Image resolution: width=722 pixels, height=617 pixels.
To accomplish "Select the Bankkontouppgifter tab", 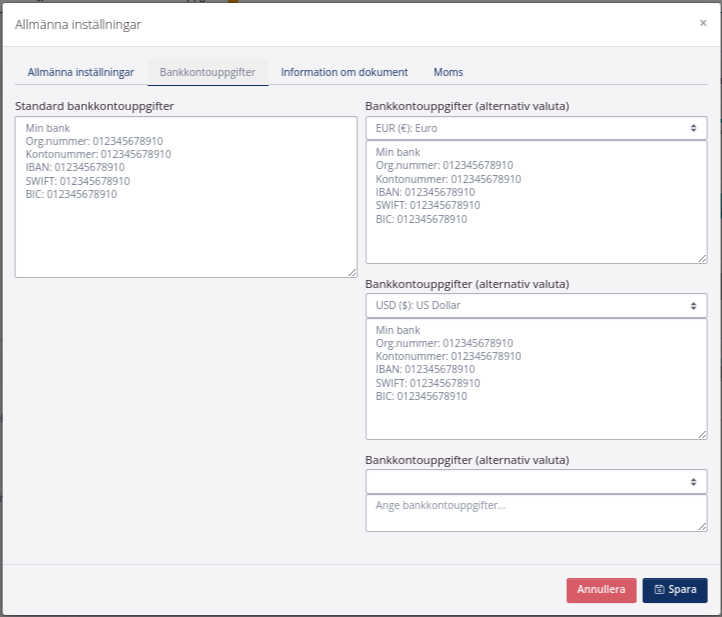I will (x=207, y=72).
